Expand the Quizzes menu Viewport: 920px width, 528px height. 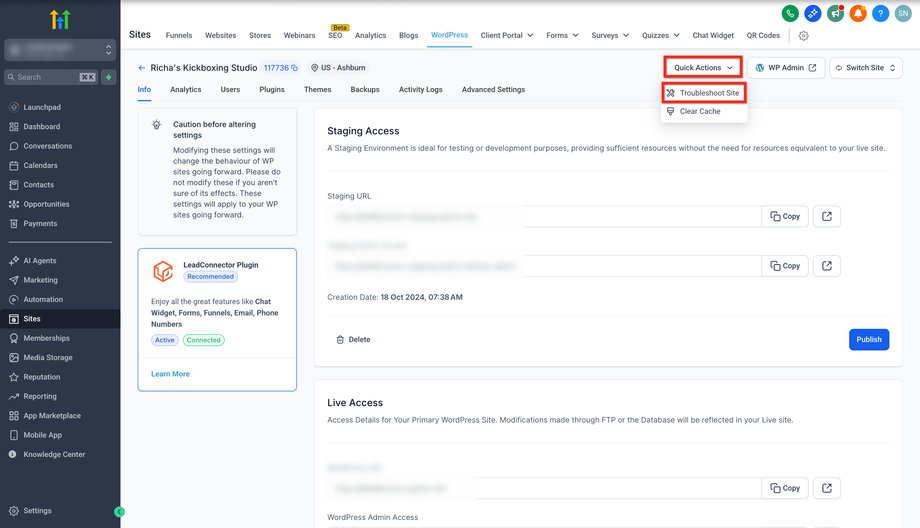point(661,35)
